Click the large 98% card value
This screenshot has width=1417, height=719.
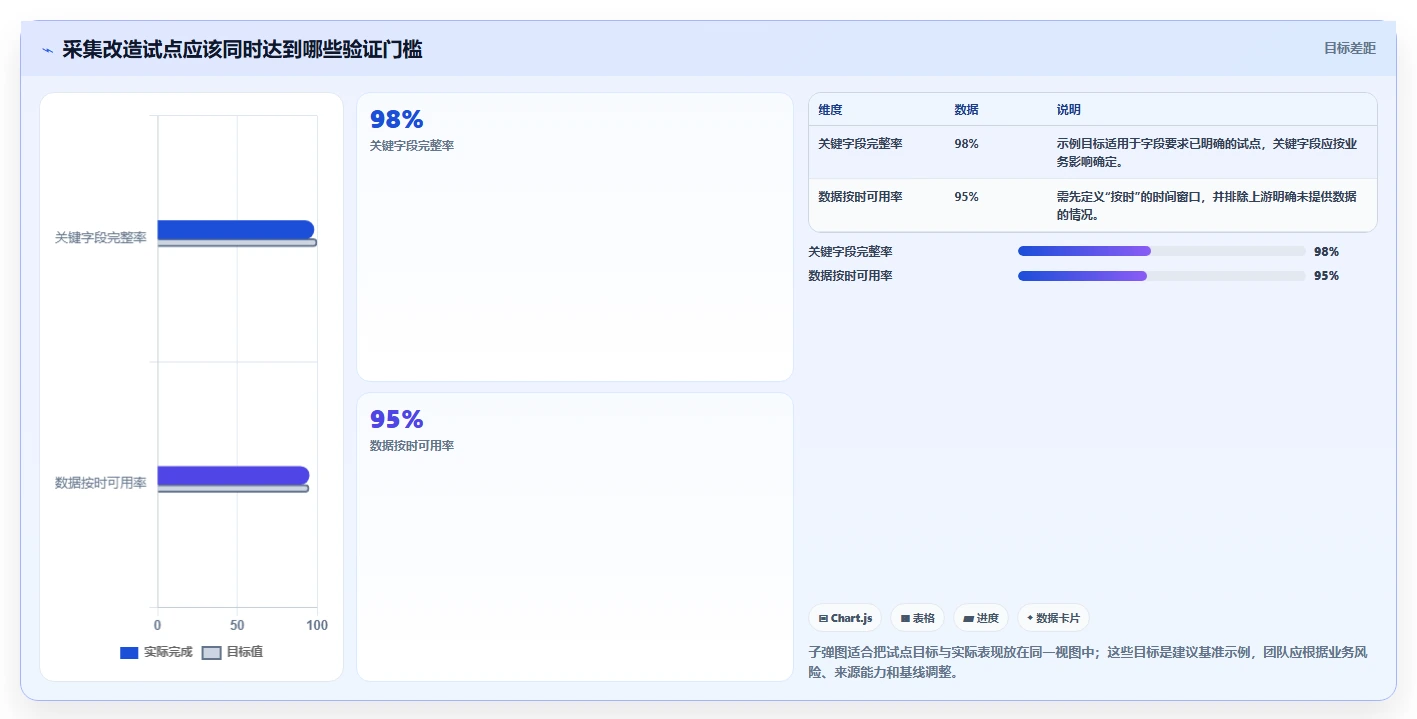(x=397, y=120)
